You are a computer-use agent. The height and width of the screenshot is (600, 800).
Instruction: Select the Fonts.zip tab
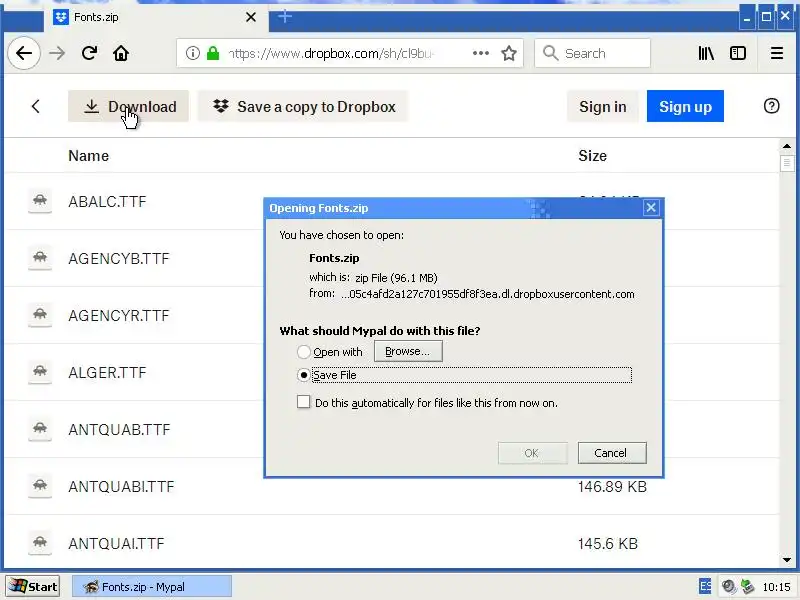tap(156, 17)
